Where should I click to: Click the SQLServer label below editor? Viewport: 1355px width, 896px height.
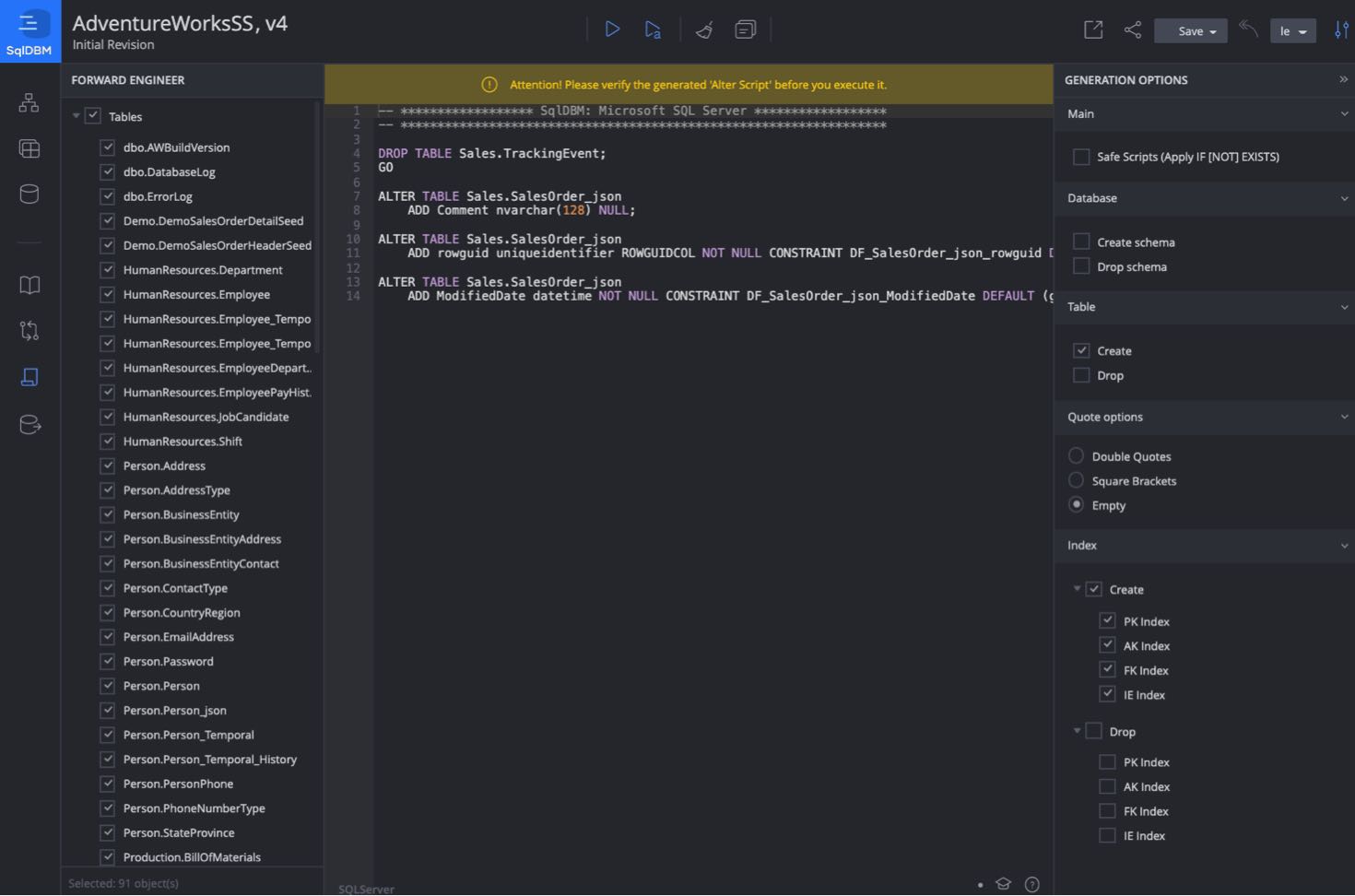click(x=366, y=890)
